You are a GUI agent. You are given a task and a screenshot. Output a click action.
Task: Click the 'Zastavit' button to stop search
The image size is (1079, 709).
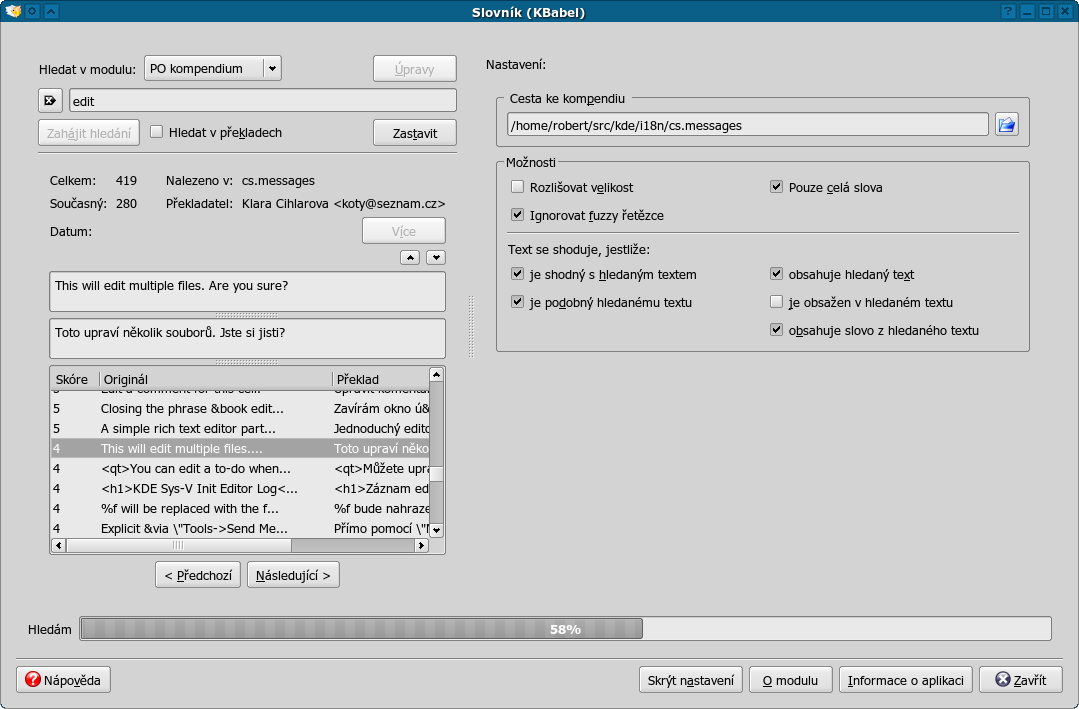click(x=415, y=133)
